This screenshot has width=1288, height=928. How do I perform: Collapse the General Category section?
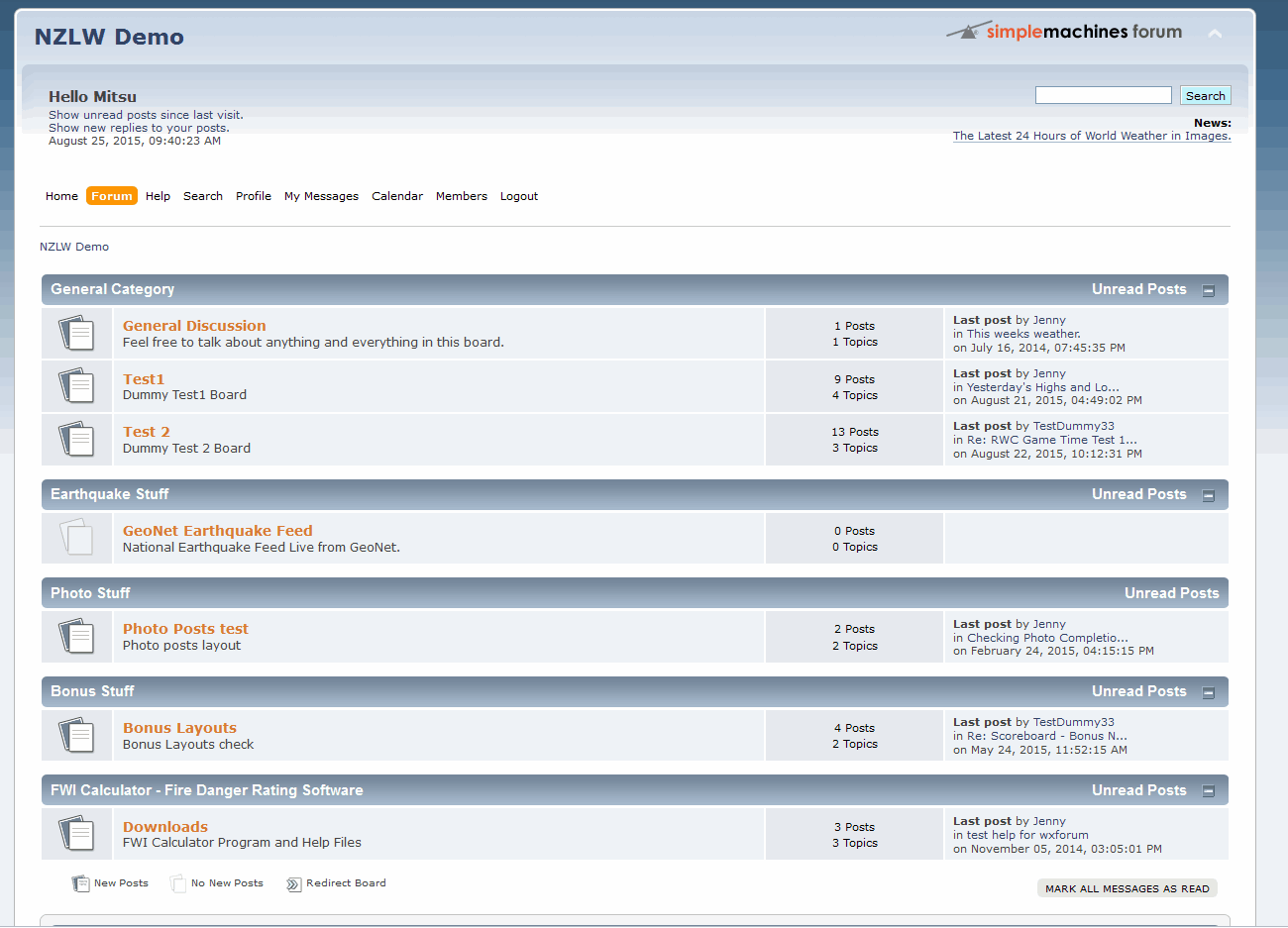(1208, 290)
